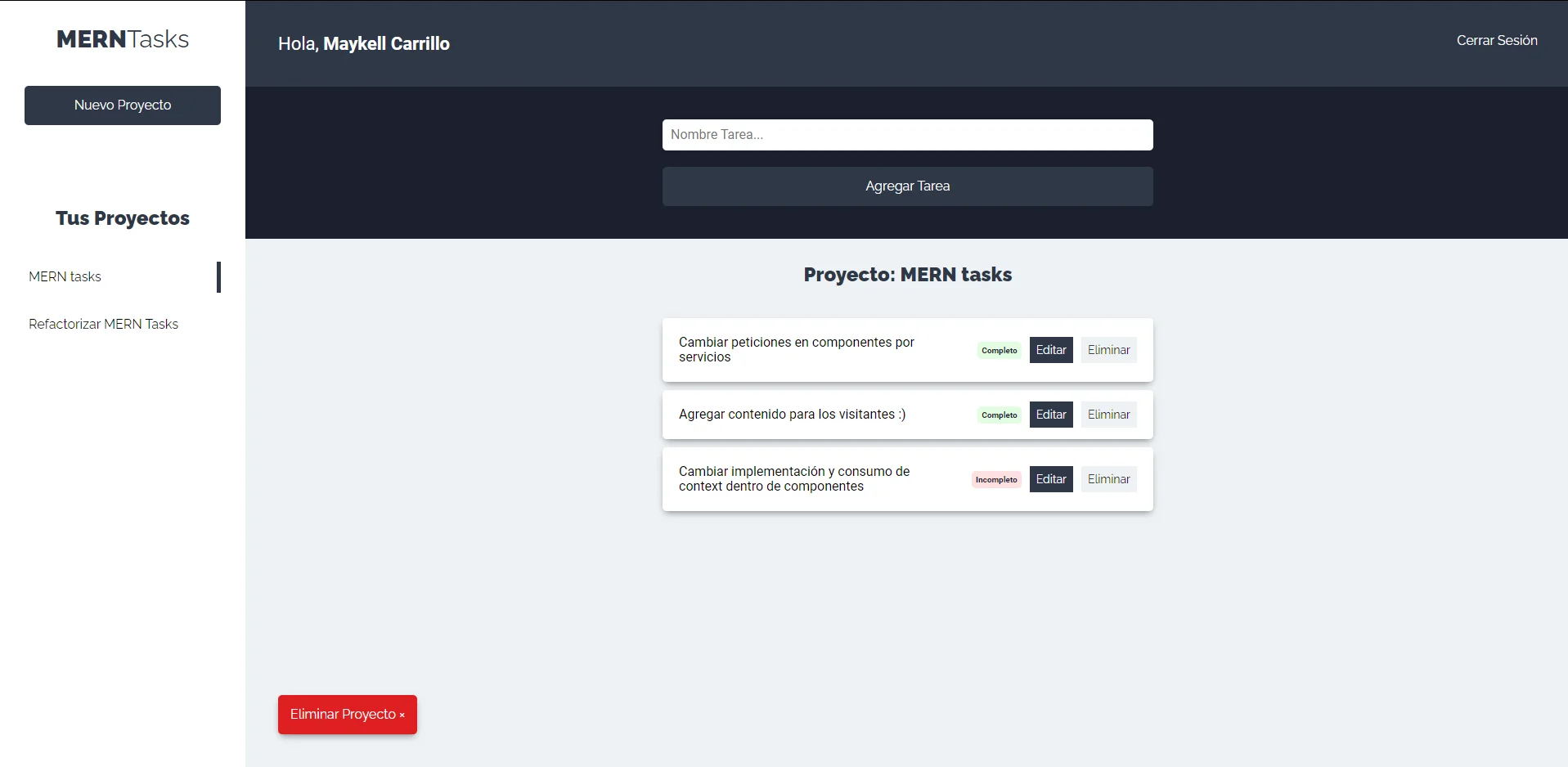Delete the 'Agregar contenido para los visitantes' task

point(1109,415)
